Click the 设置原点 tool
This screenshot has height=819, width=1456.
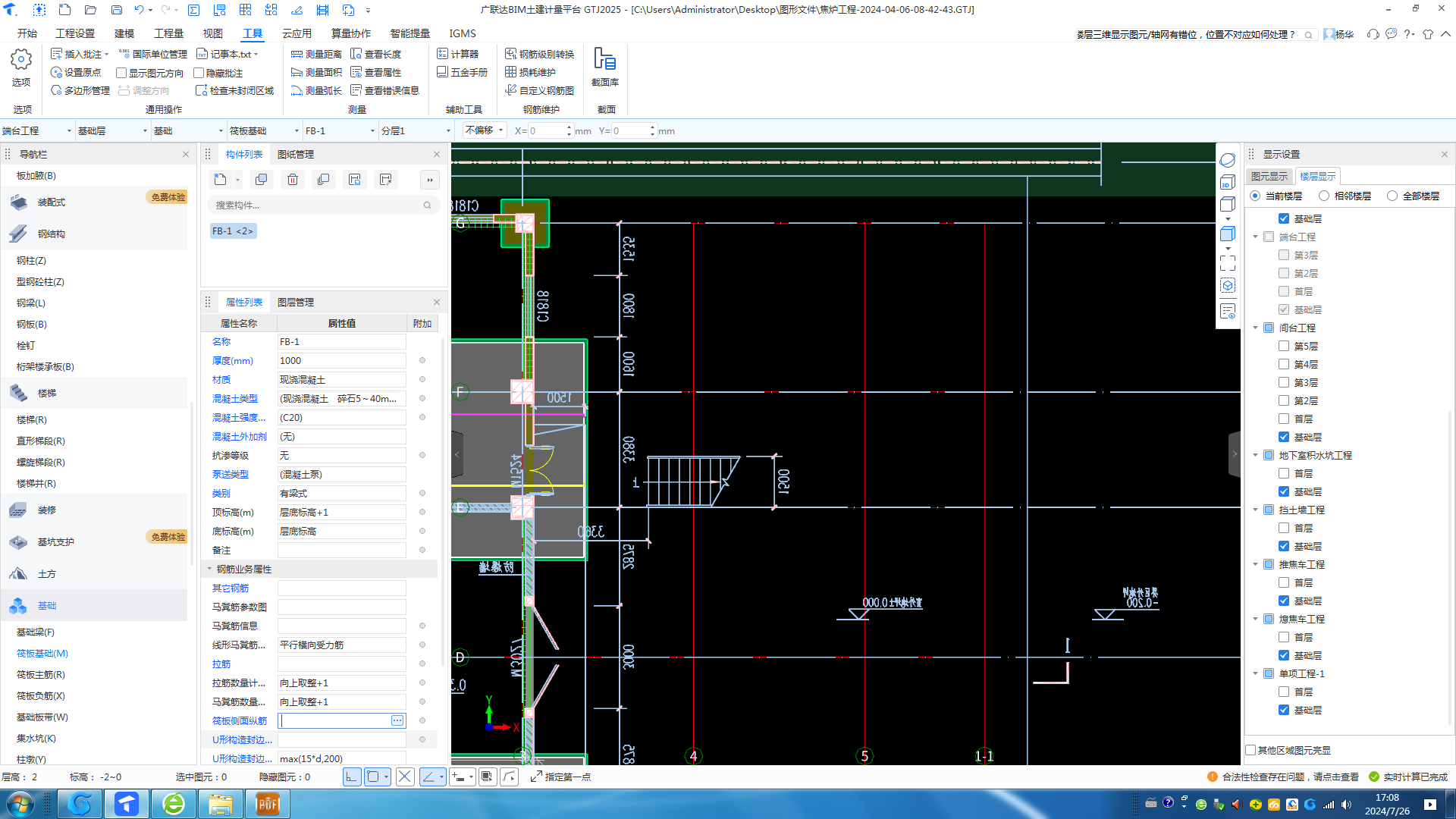coord(76,72)
